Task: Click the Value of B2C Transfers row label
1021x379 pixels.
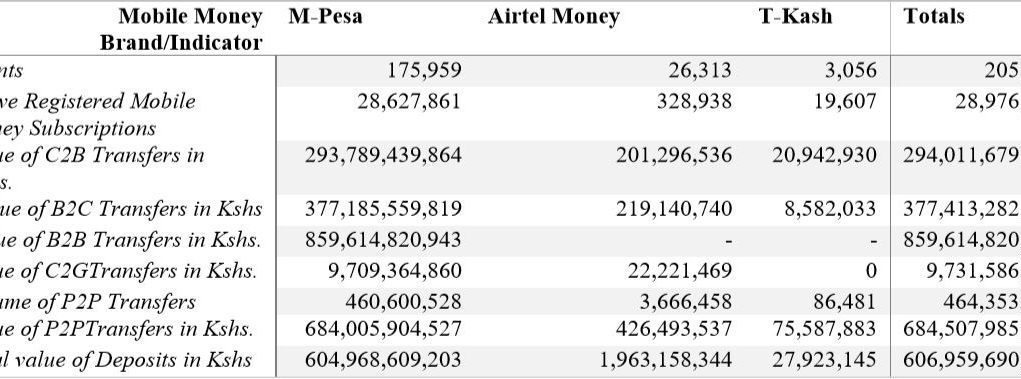Action: click(x=131, y=209)
